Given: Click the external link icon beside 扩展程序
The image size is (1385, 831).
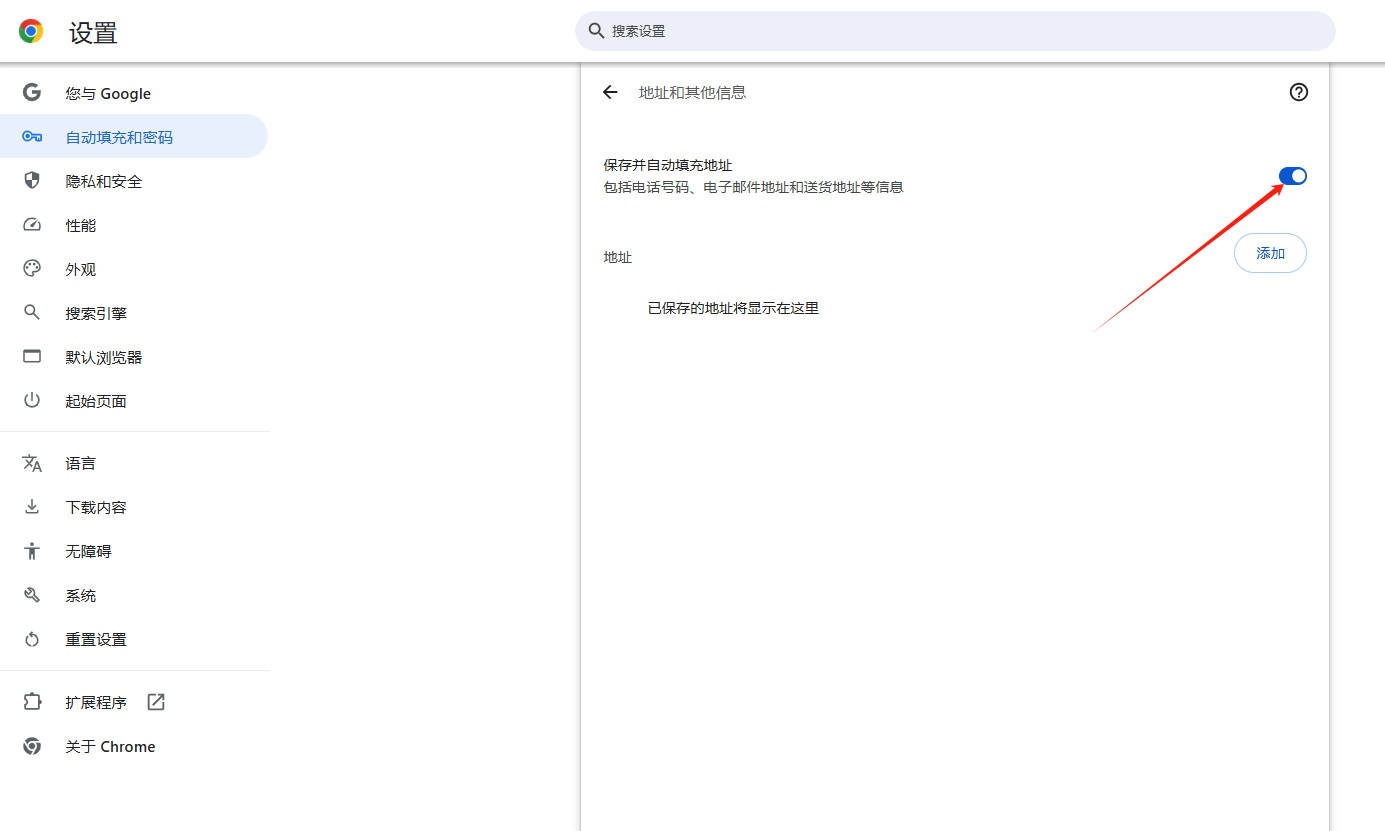Looking at the screenshot, I should (156, 702).
